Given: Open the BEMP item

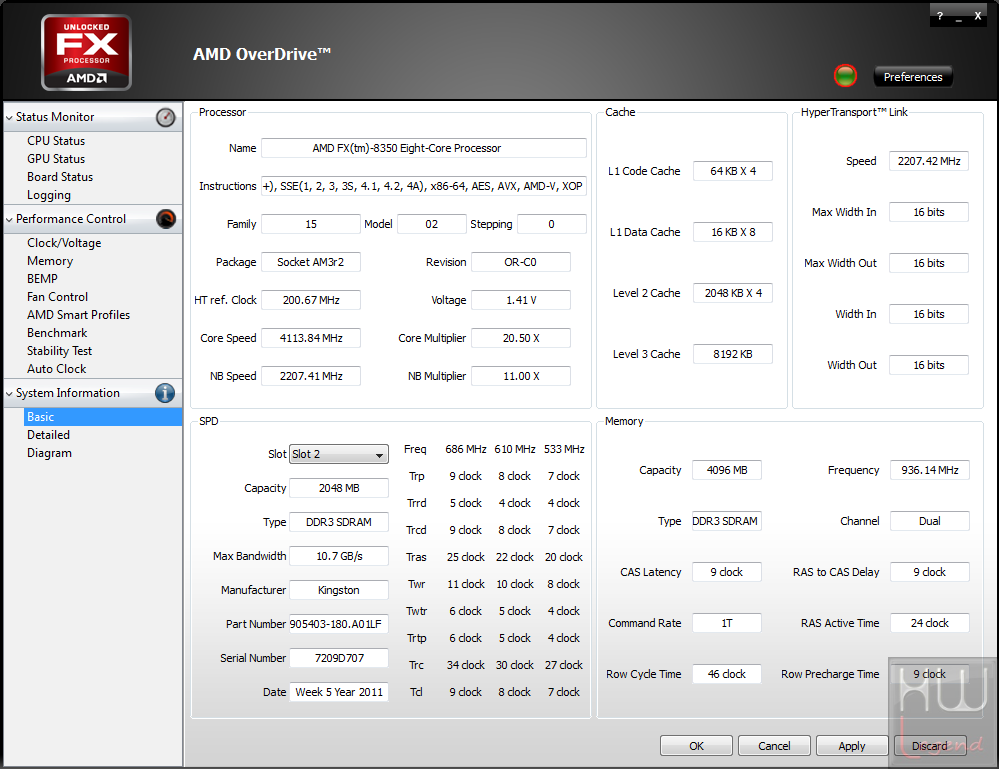Looking at the screenshot, I should click(42, 279).
